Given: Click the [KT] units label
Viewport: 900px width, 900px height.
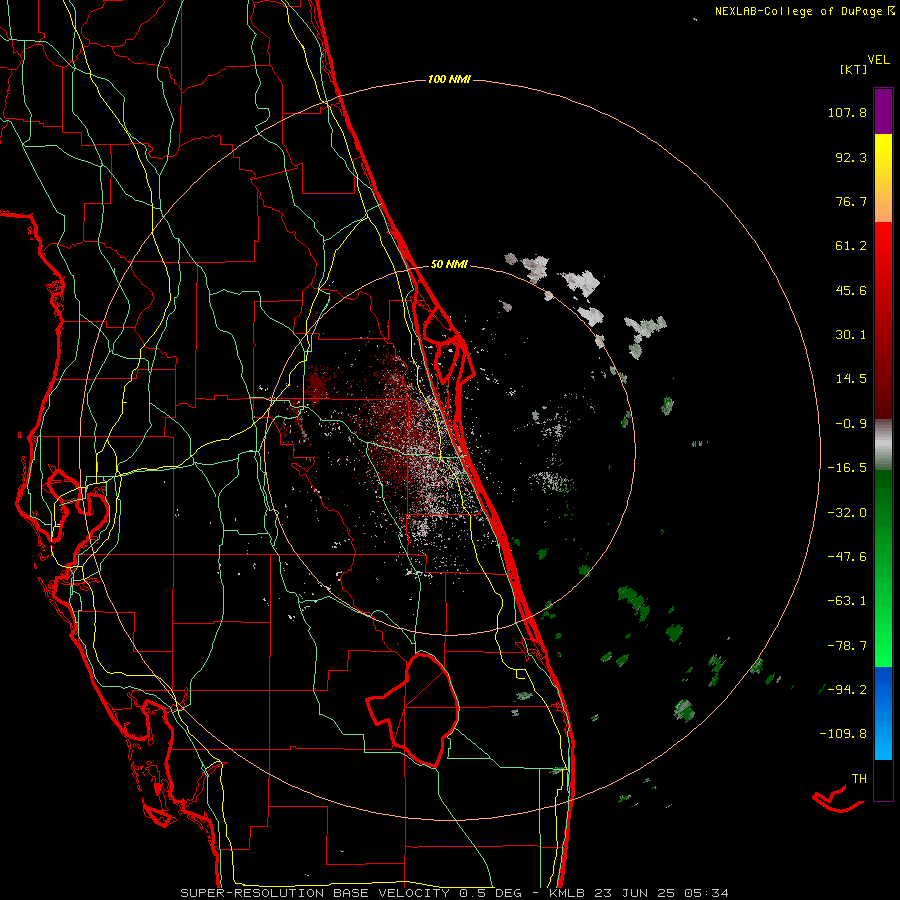Looking at the screenshot, I should 853,69.
